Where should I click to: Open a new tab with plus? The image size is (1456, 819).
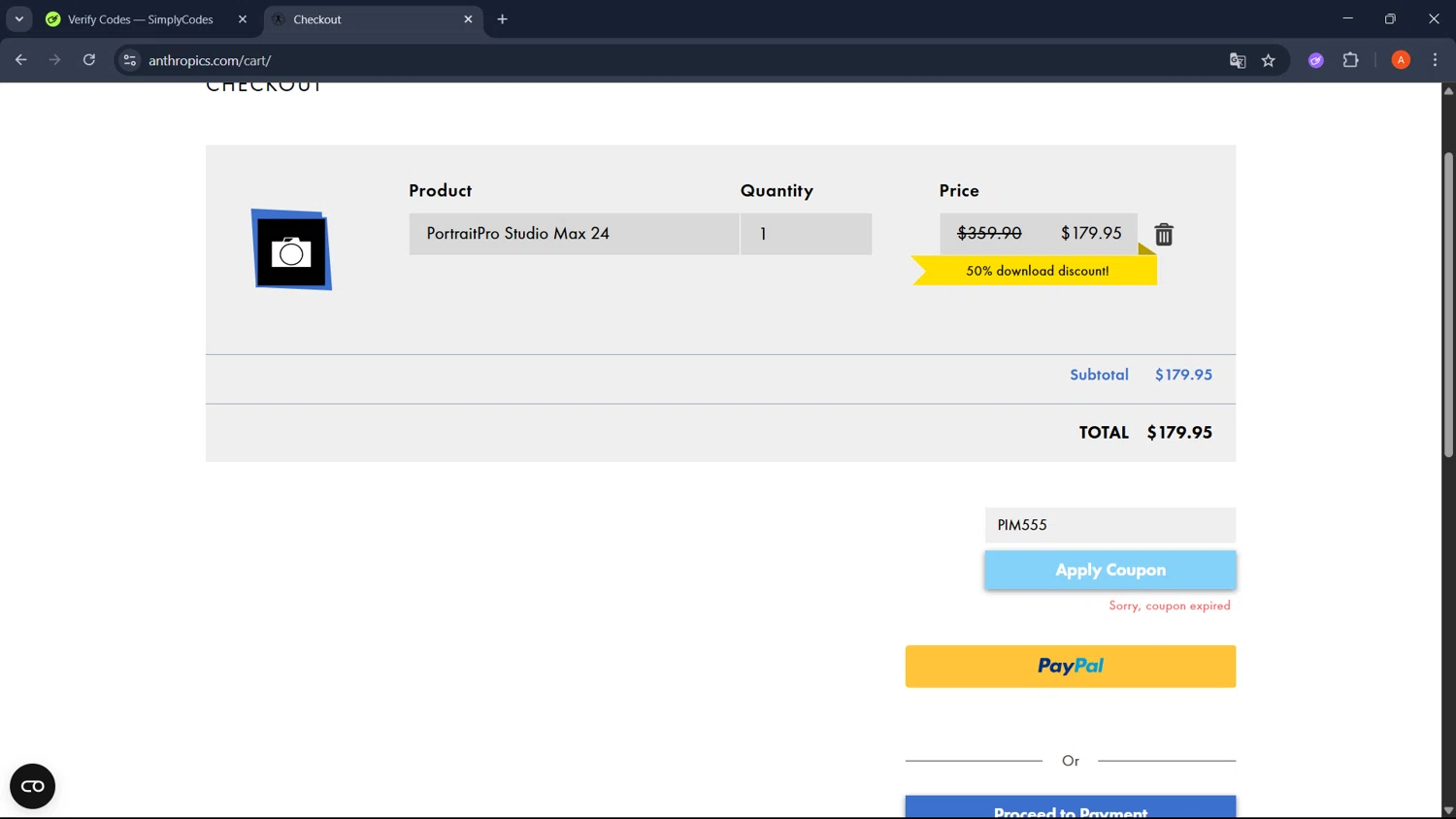click(502, 19)
